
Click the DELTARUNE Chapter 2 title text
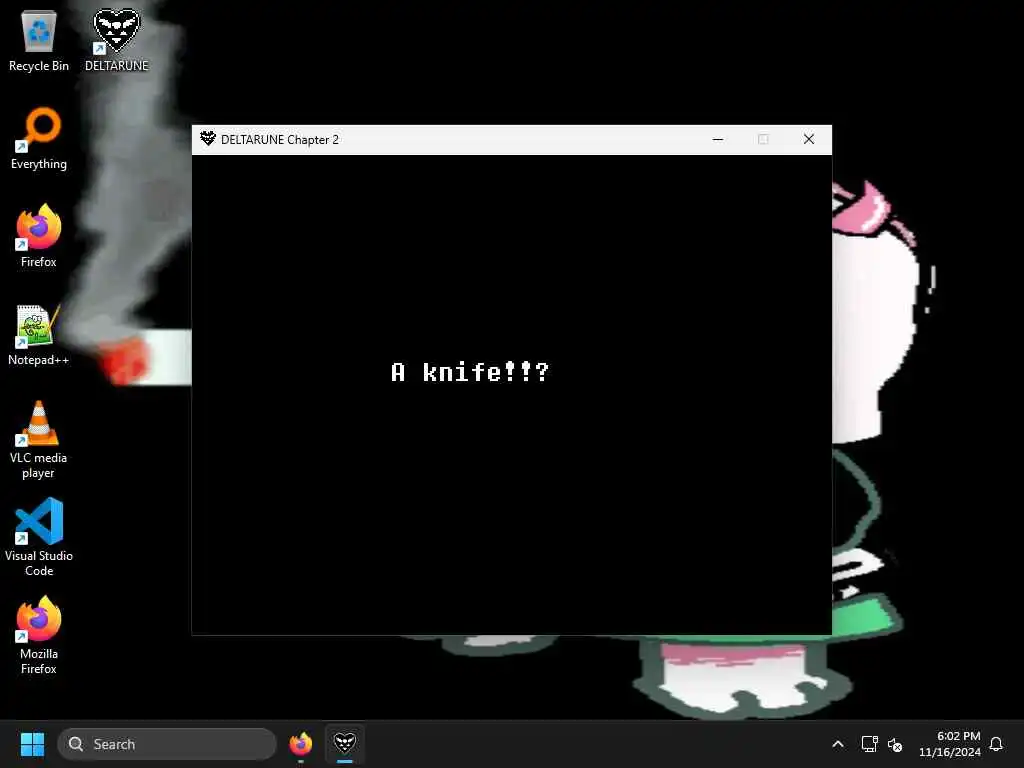click(x=280, y=140)
